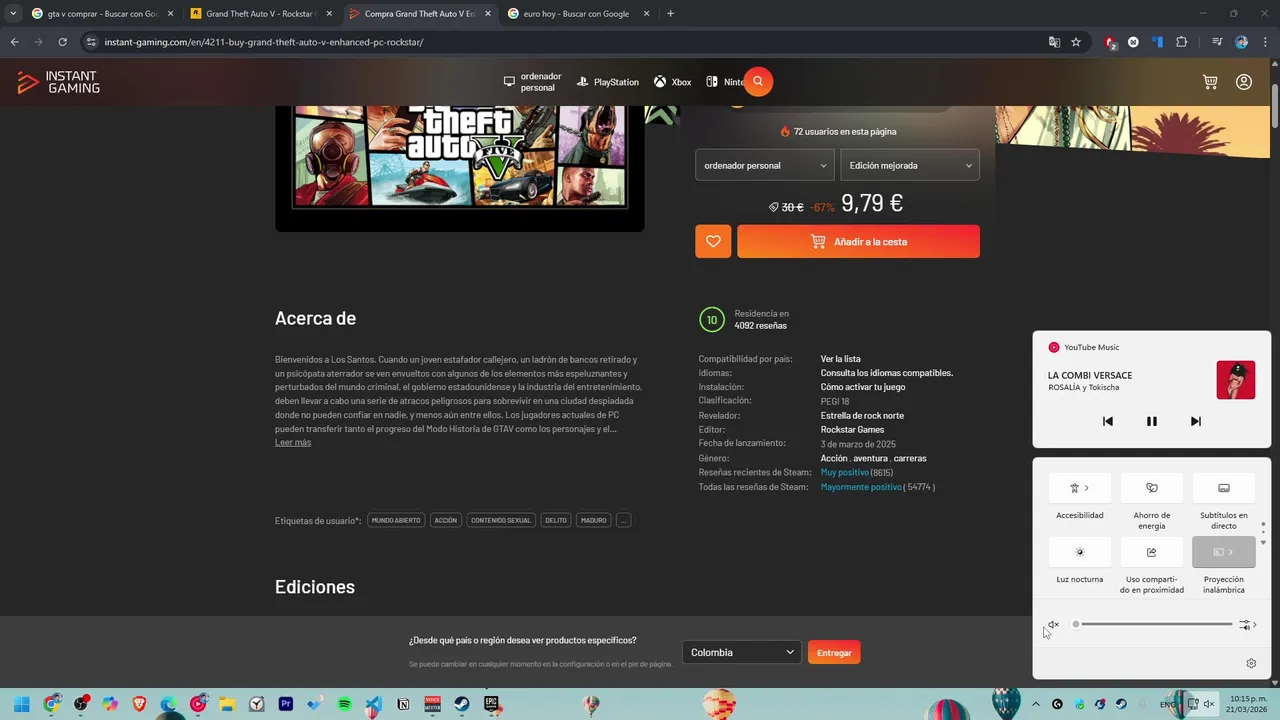
Task: Open the 'ordenador personal' platform dropdown
Action: coord(765,165)
